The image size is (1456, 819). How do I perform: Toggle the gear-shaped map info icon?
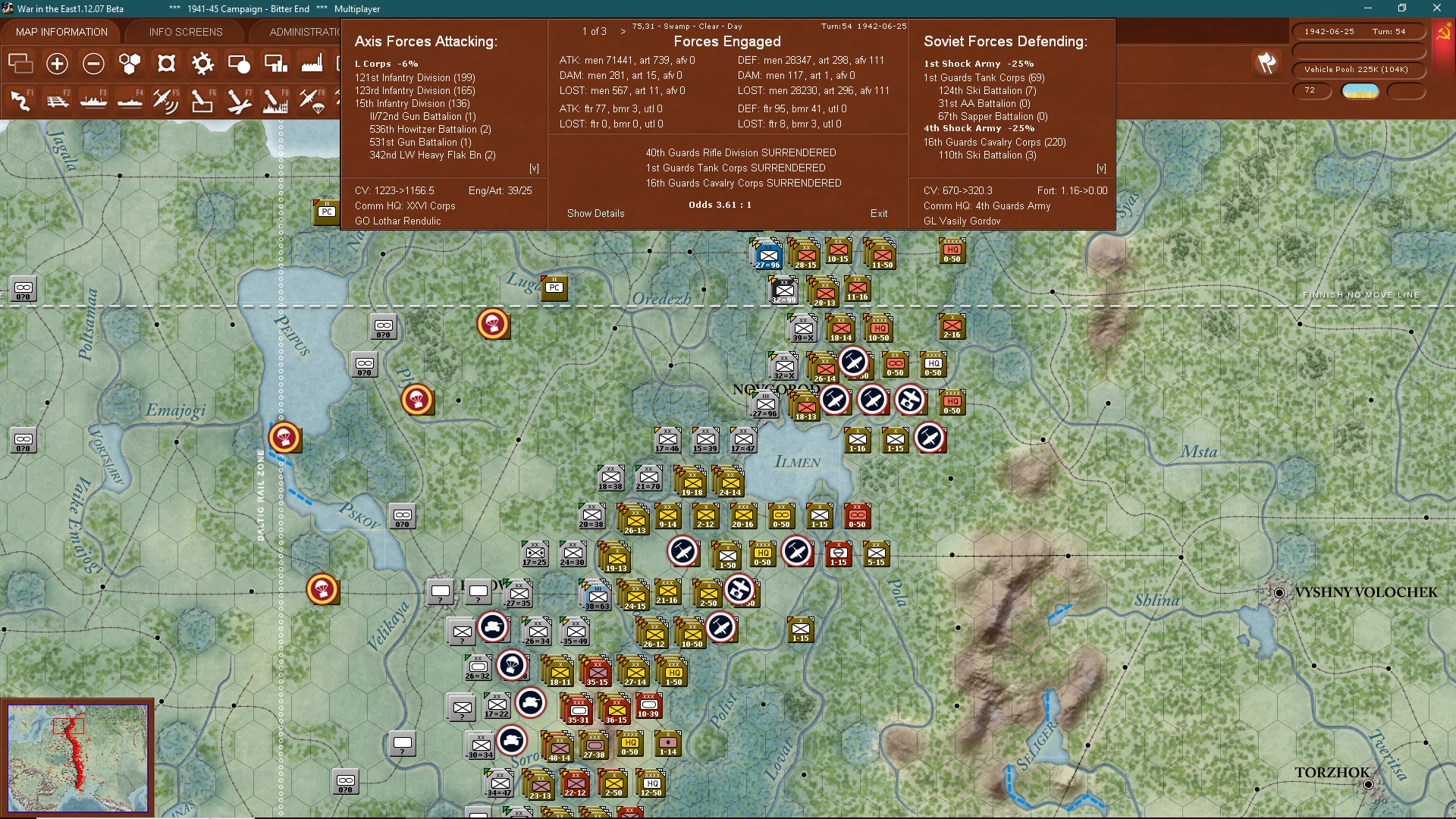point(202,64)
